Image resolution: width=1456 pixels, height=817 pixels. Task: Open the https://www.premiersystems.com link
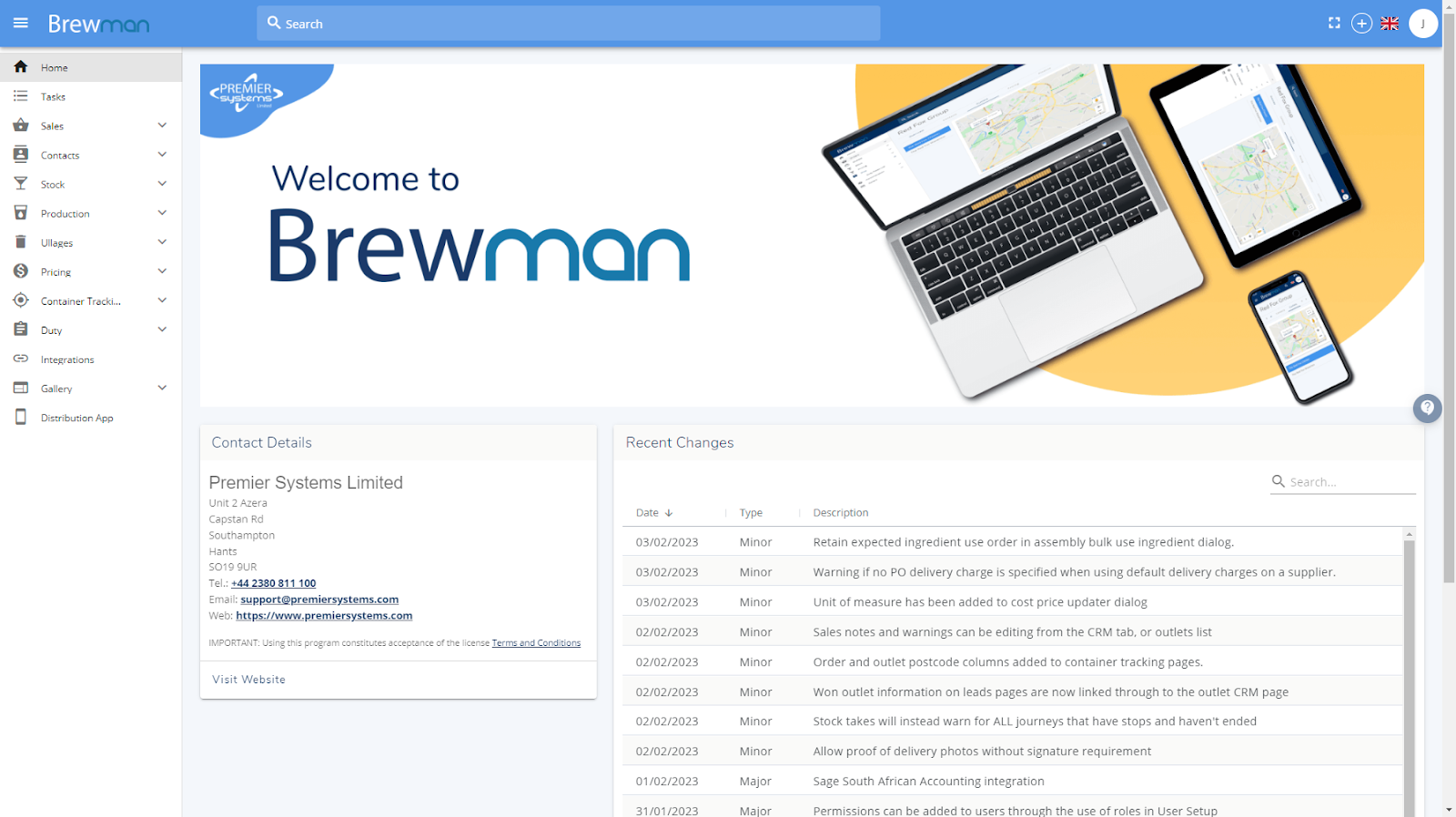[324, 616]
